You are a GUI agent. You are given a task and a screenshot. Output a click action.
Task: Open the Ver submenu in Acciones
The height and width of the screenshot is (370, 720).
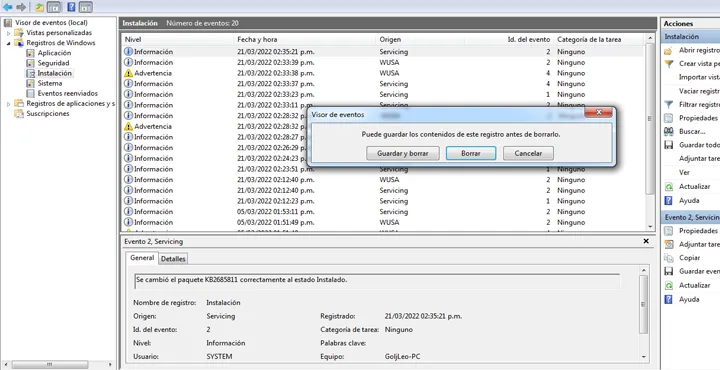click(684, 173)
